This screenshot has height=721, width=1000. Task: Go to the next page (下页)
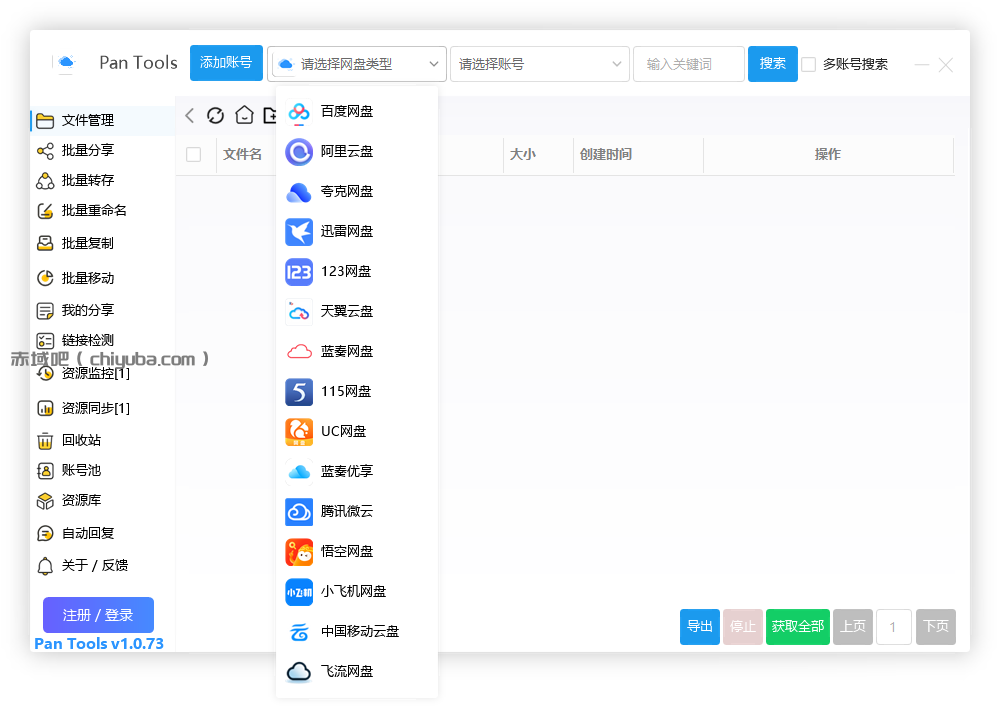936,627
